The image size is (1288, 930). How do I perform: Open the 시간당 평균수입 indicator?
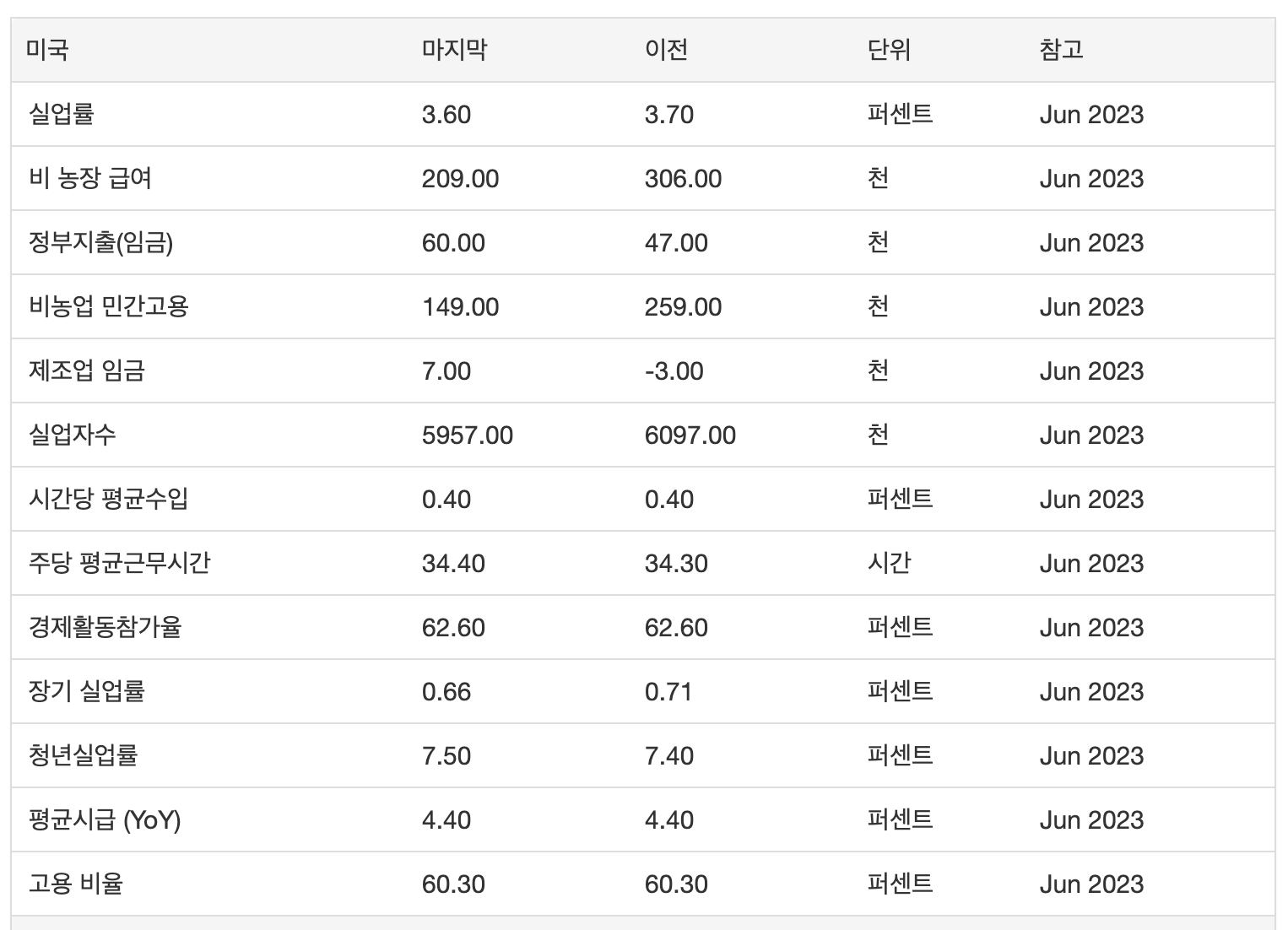coord(108,499)
